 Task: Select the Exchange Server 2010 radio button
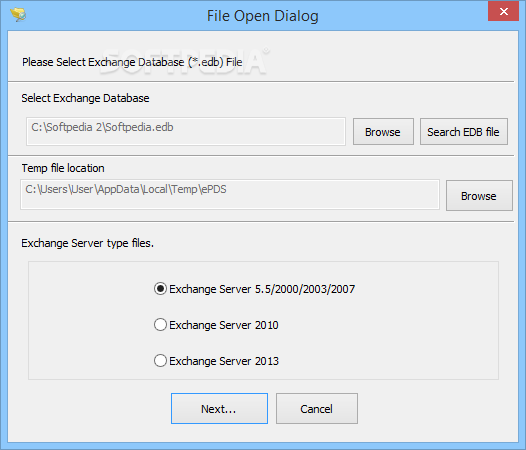tap(216, 325)
